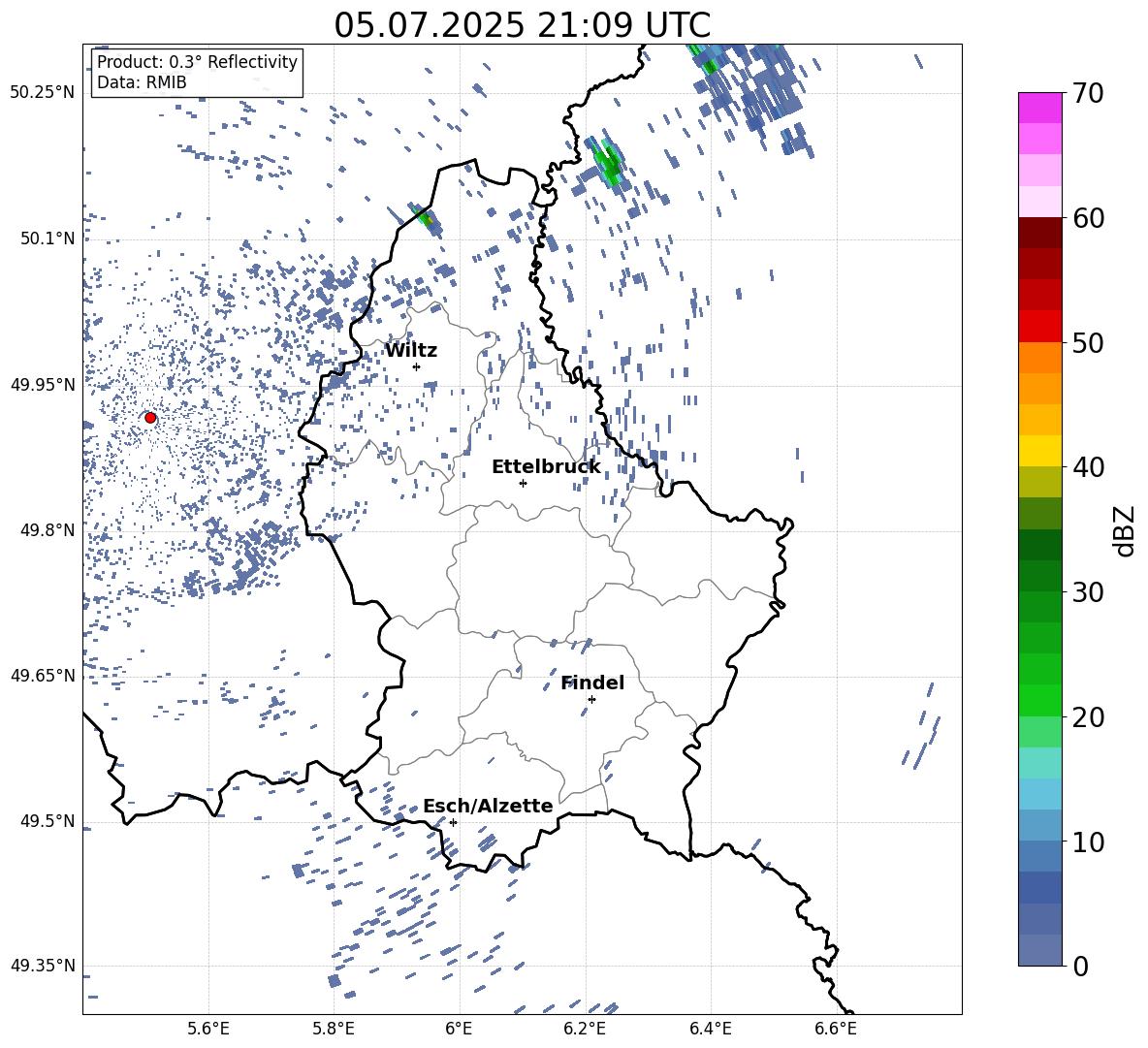Click the 'Findel' map label
Viewport: 1148px width, 1048px height.
(x=592, y=683)
